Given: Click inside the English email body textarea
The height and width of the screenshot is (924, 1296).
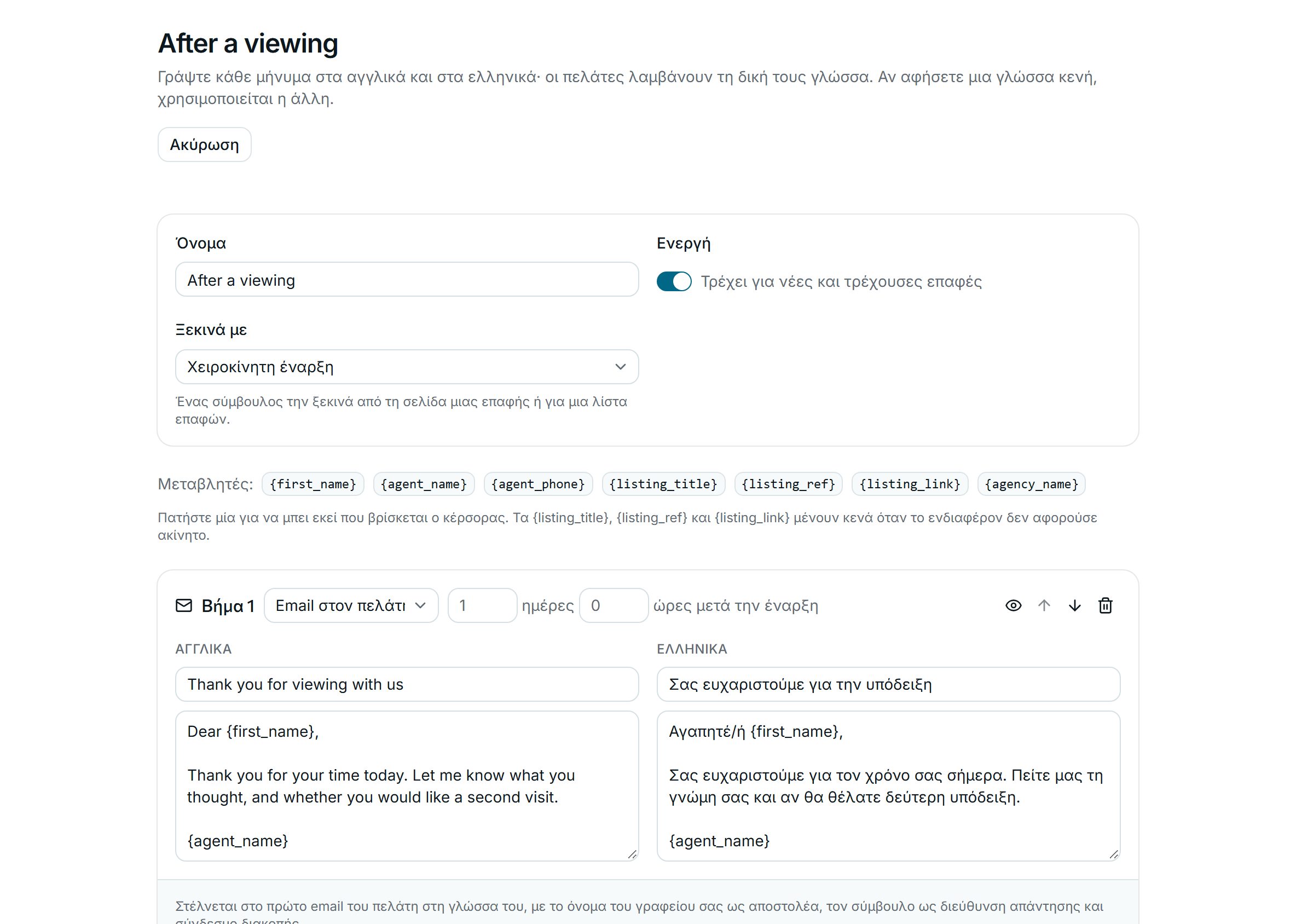Looking at the screenshot, I should (x=407, y=786).
